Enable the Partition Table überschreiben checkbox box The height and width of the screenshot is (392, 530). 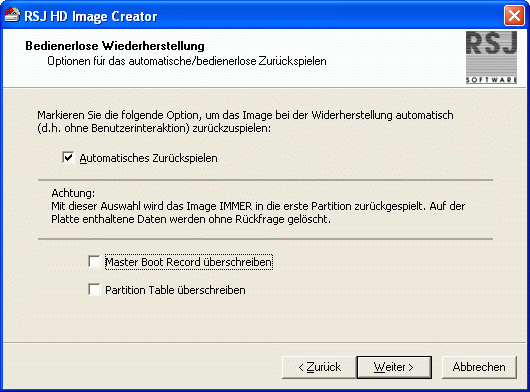coord(94,289)
